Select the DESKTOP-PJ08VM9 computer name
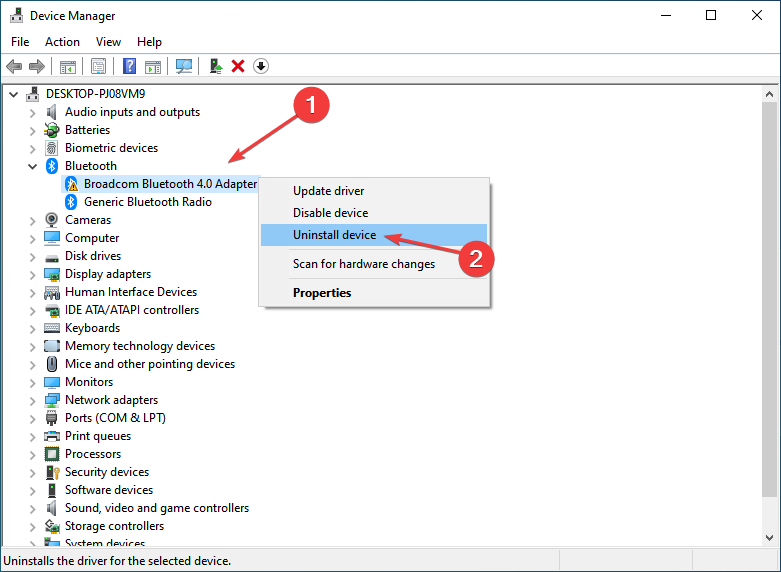 tap(96, 94)
